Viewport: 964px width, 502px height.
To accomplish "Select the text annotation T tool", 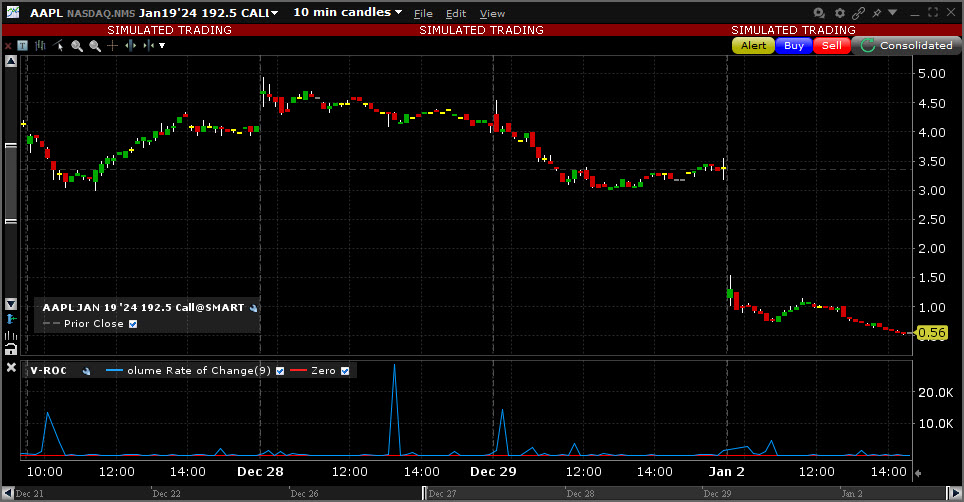I will 23,45.
